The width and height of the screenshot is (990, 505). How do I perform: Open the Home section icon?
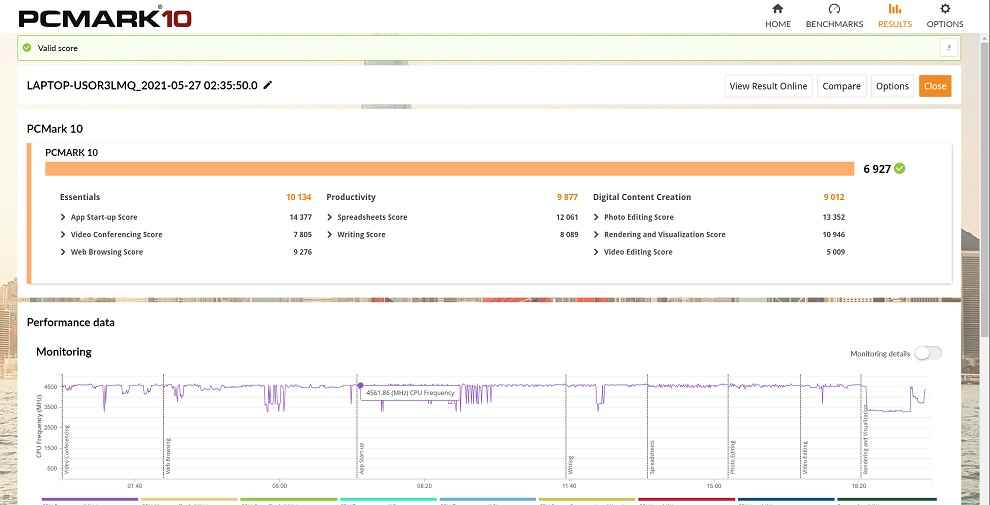(778, 9)
